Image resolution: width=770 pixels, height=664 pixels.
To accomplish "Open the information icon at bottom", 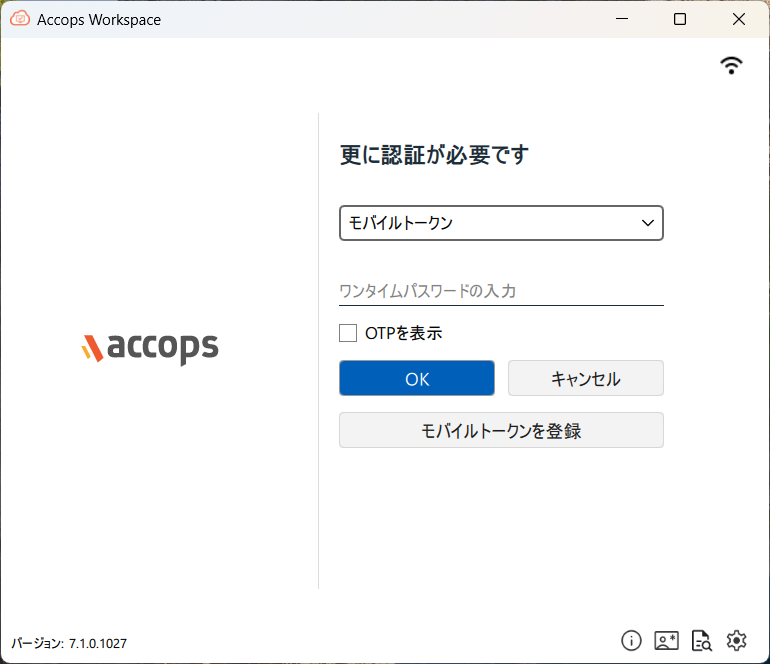I will pyautogui.click(x=631, y=640).
